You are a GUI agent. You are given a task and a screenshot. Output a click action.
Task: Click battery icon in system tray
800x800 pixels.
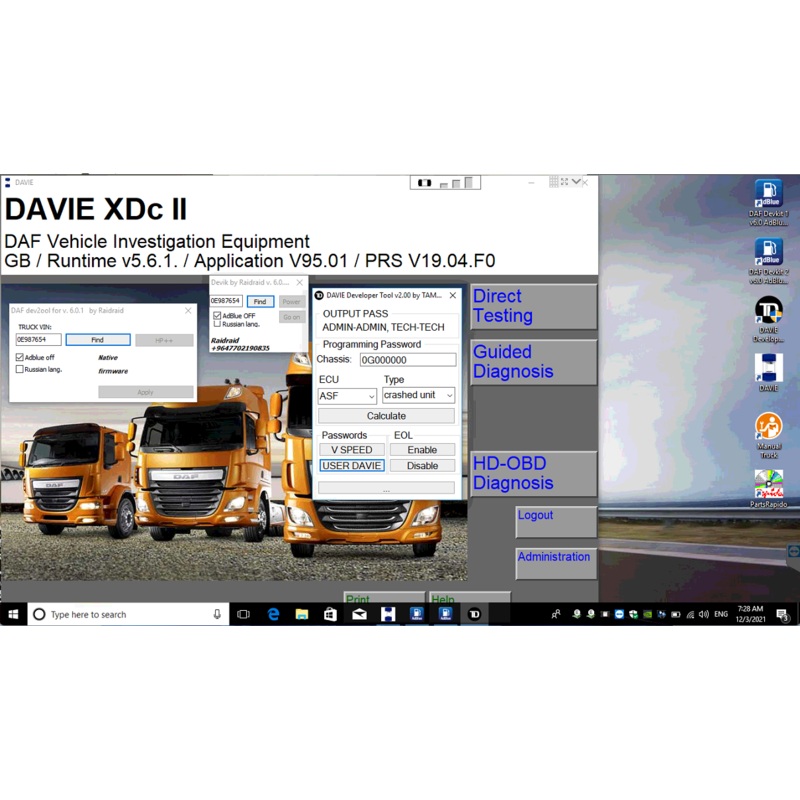point(676,614)
